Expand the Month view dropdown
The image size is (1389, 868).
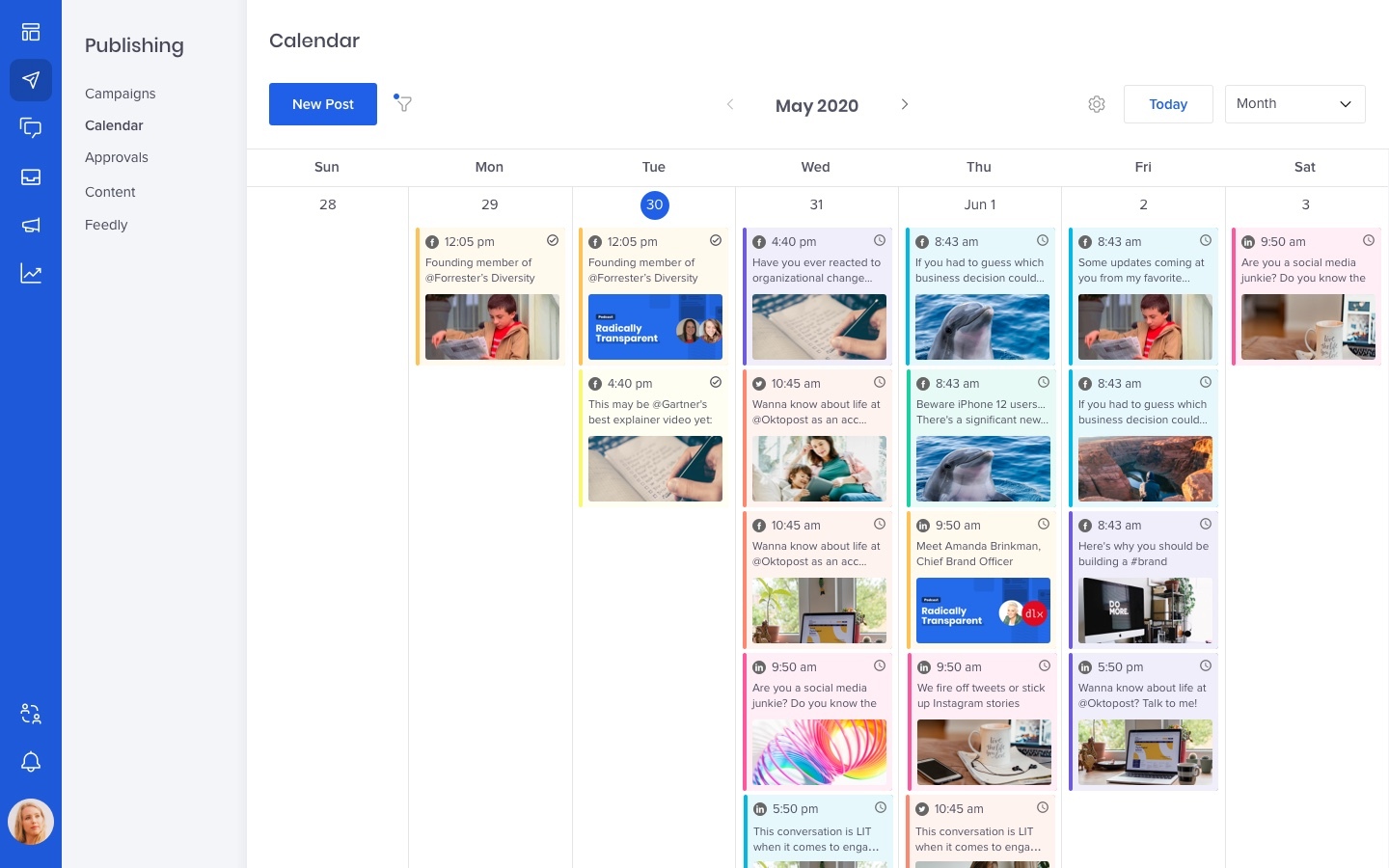pos(1294,104)
